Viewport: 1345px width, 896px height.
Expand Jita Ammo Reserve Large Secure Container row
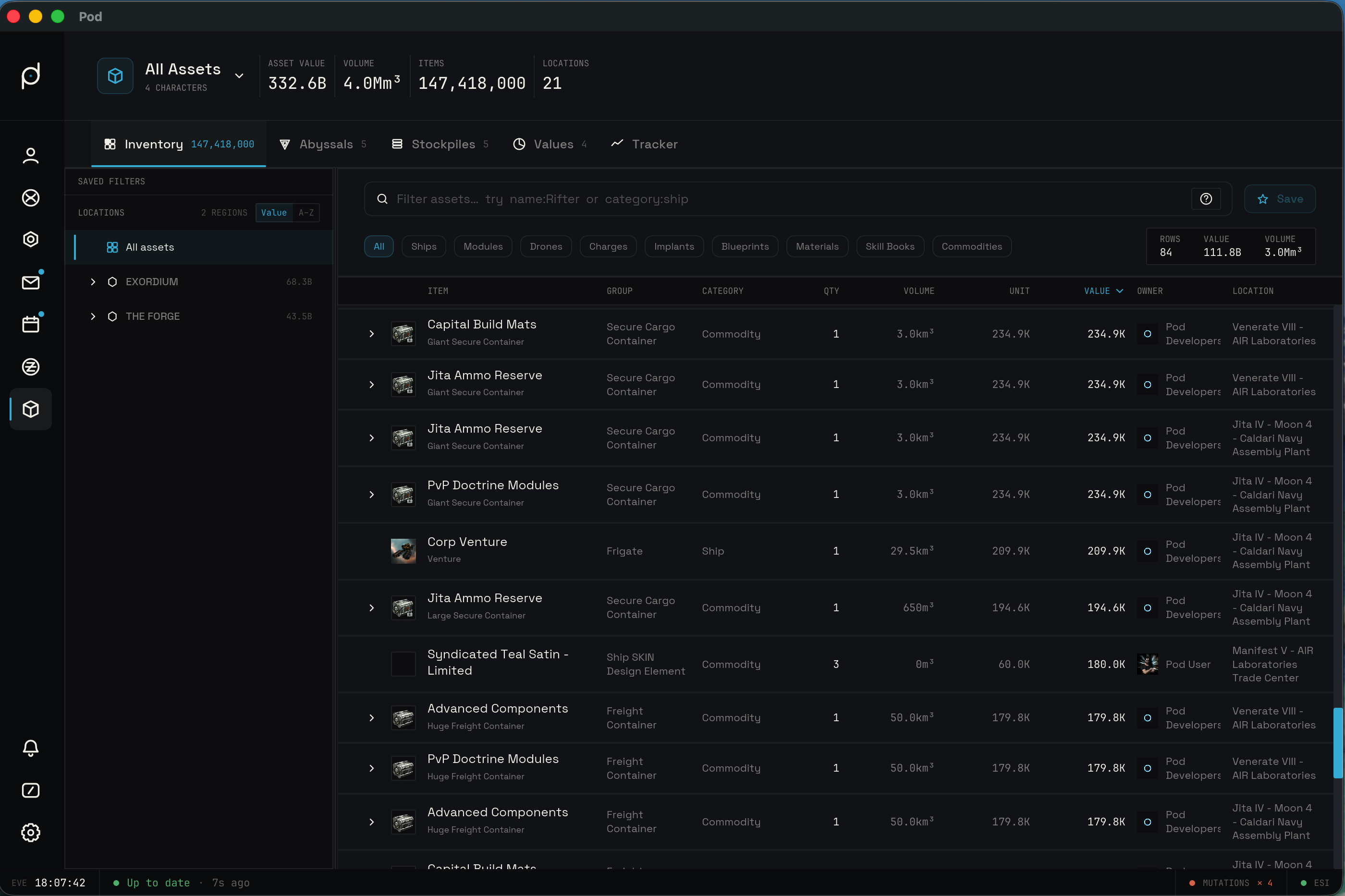[371, 608]
